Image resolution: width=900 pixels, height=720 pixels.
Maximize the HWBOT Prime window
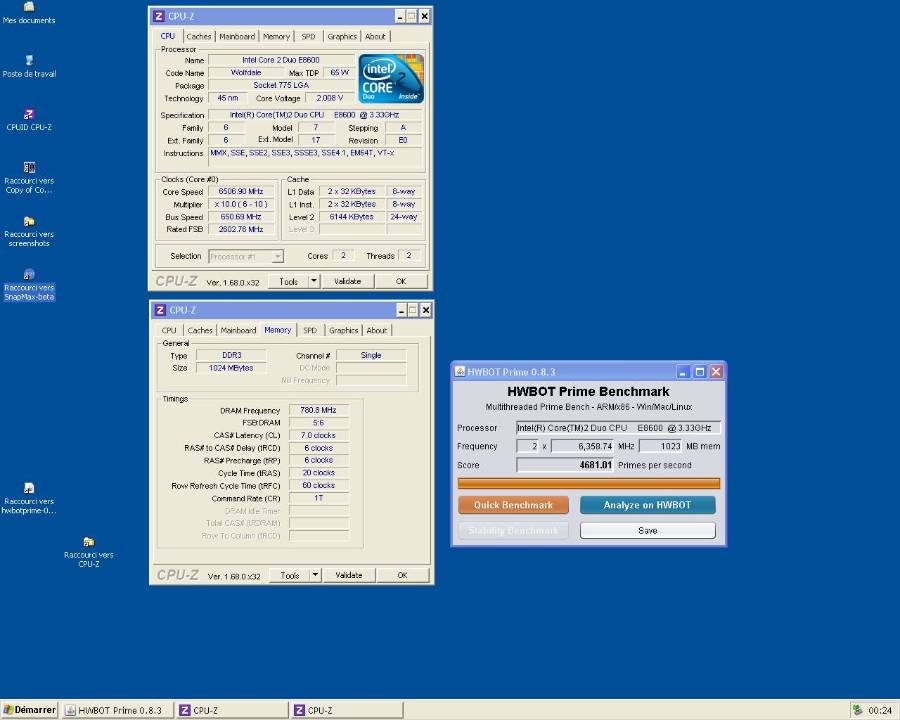pyautogui.click(x=700, y=372)
